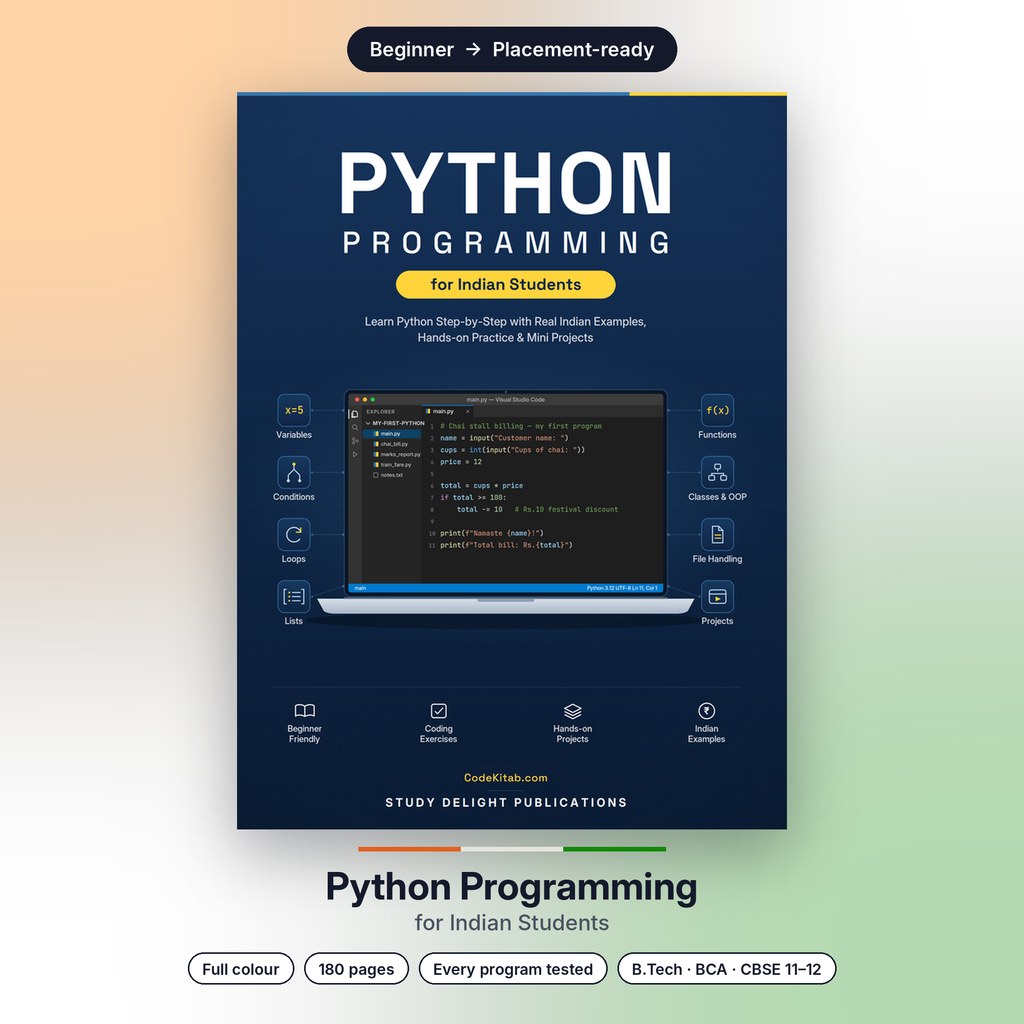This screenshot has width=1024, height=1024.
Task: Select the main.py editor tab
Action: (x=448, y=411)
